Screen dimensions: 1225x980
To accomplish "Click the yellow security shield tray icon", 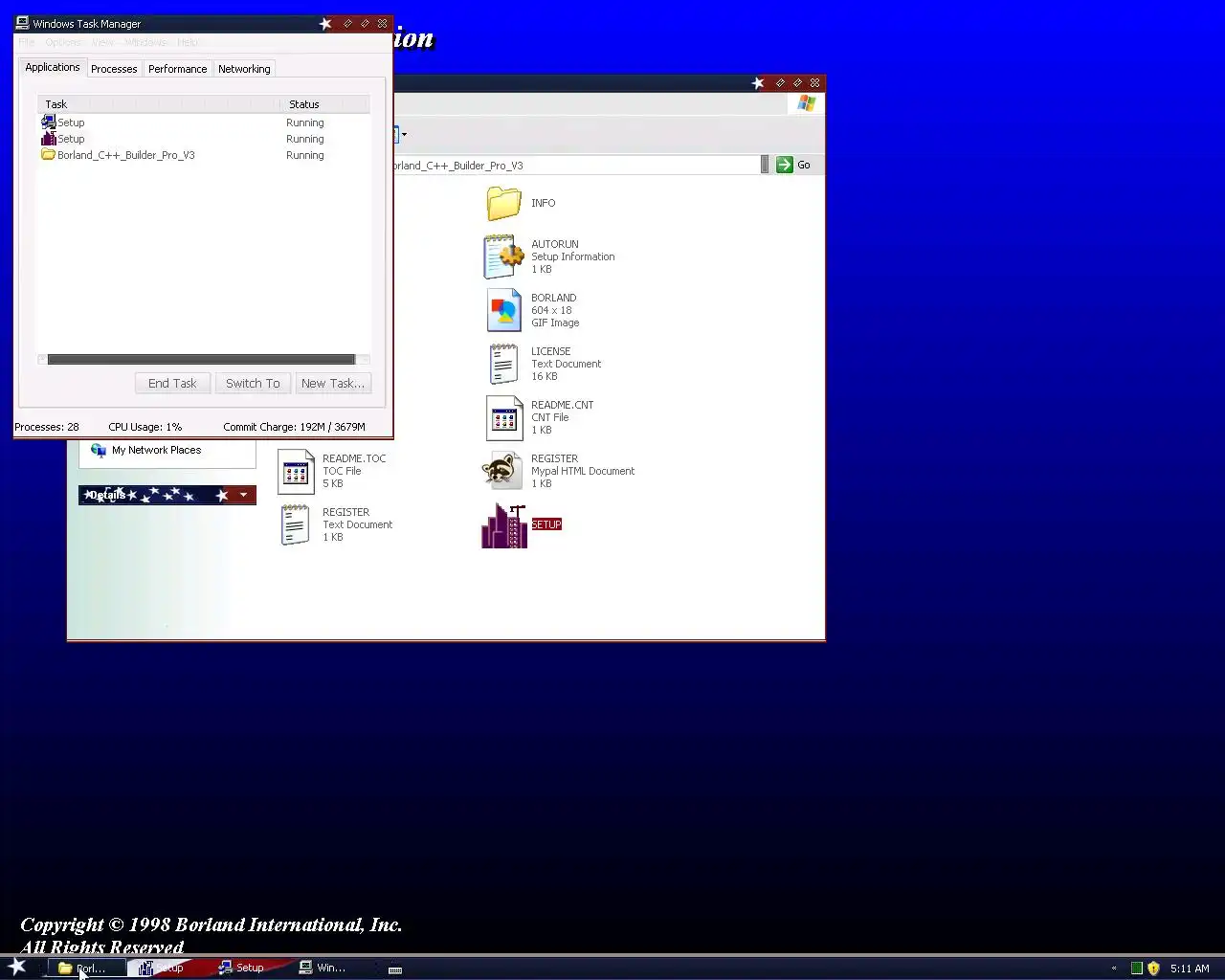I will click(1153, 968).
